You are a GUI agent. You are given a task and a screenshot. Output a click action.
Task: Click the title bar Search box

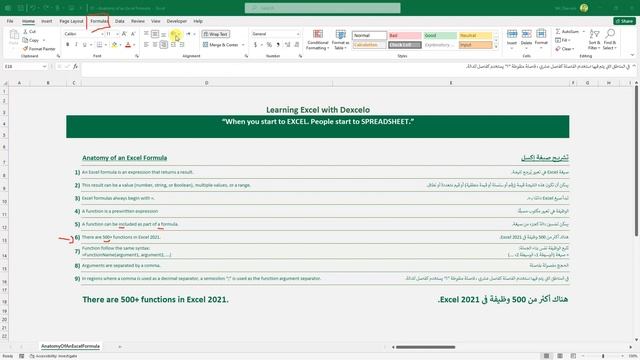click(322, 8)
